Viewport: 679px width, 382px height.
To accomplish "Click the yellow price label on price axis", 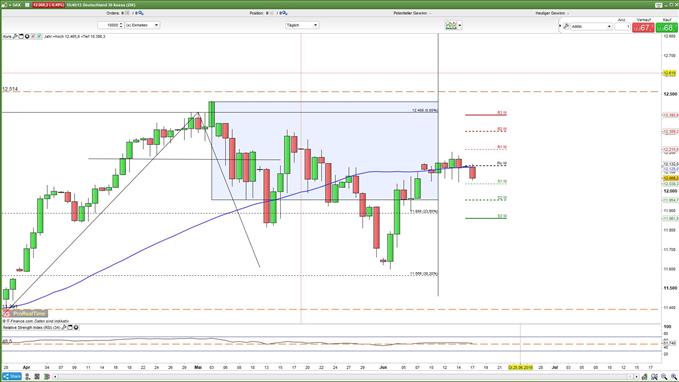I will click(669, 73).
